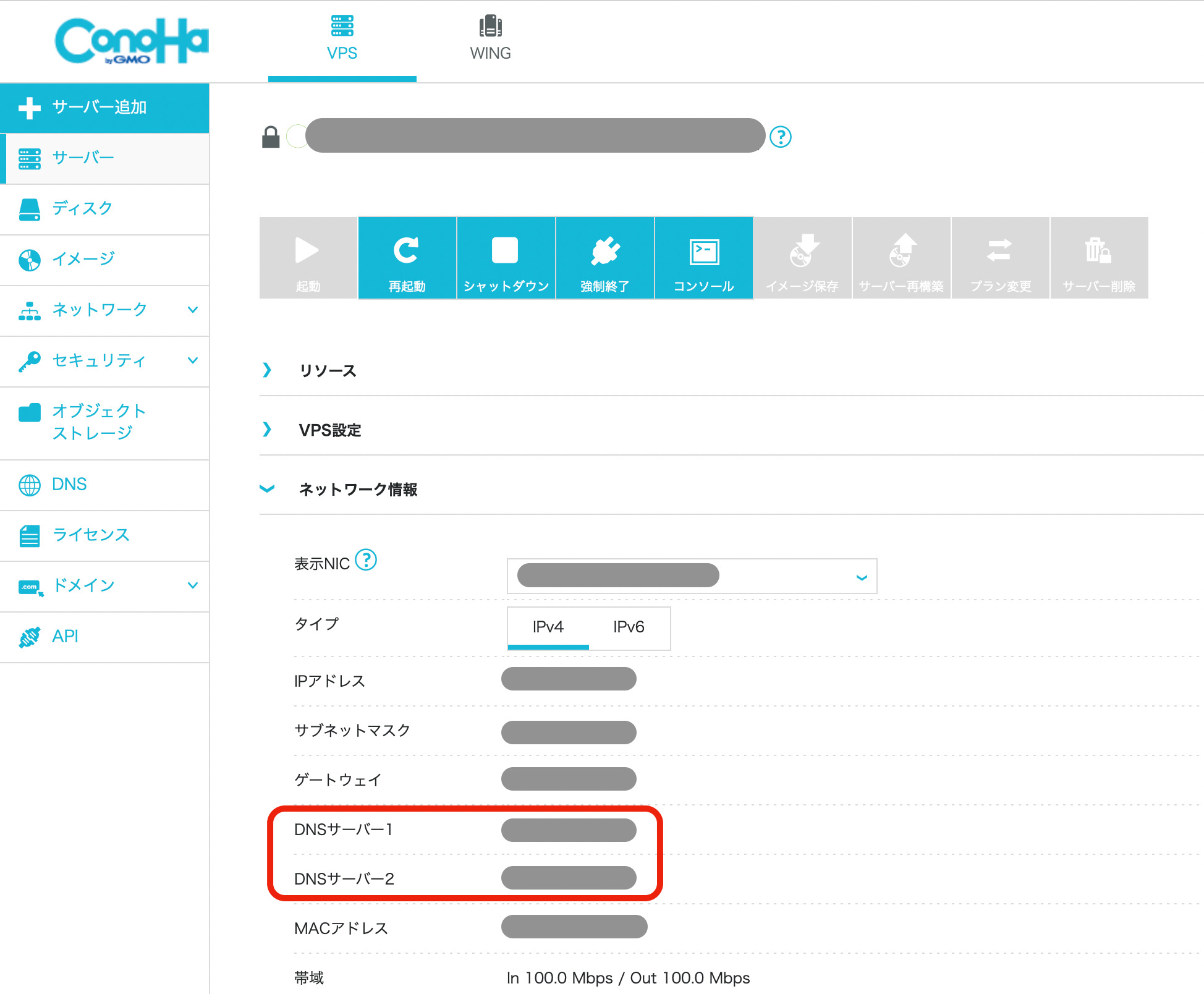Select the 再起動 (restart) server icon
The width and height of the screenshot is (1204, 994).
[407, 258]
